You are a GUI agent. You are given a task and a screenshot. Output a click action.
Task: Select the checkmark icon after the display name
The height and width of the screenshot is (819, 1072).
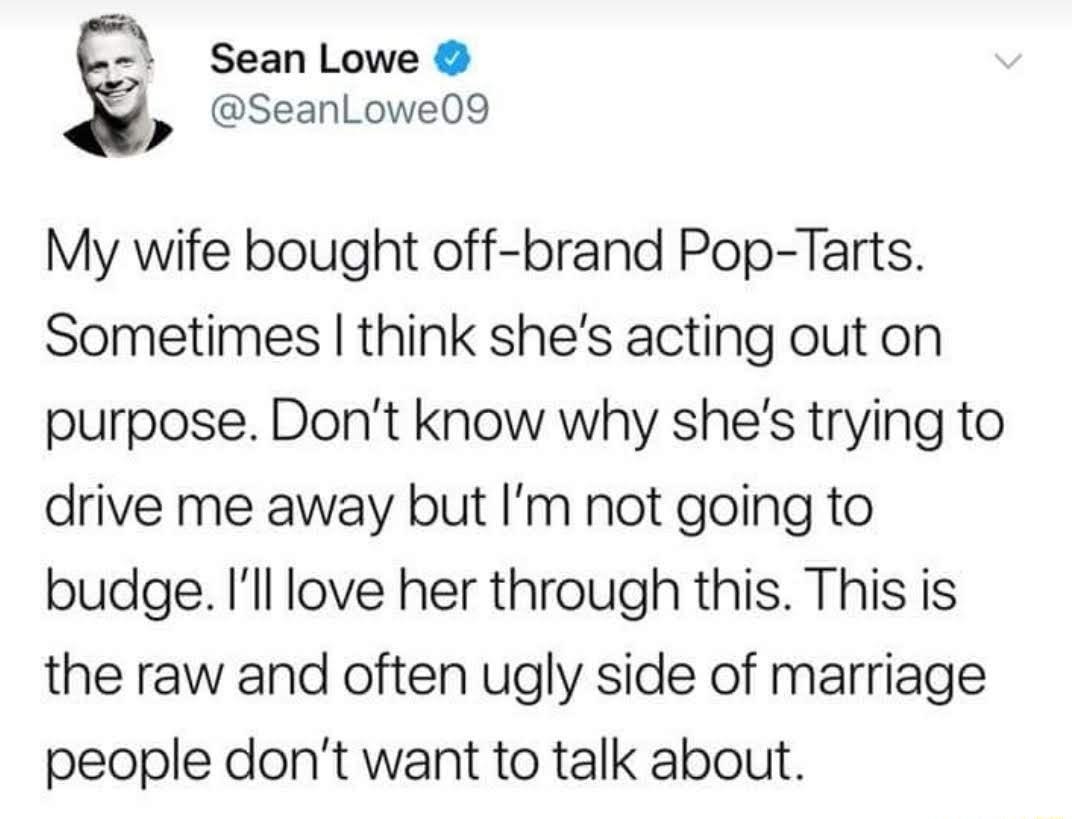[x=452, y=57]
